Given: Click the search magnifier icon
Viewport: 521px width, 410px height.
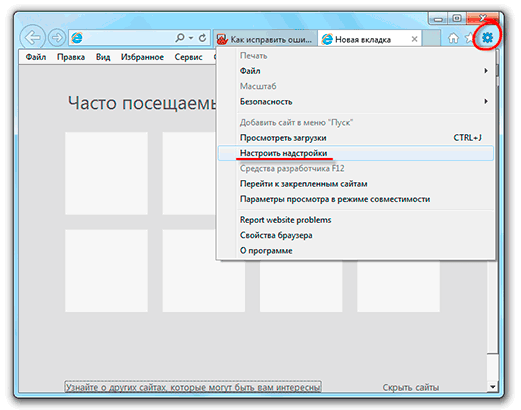Looking at the screenshot, I should point(180,38).
